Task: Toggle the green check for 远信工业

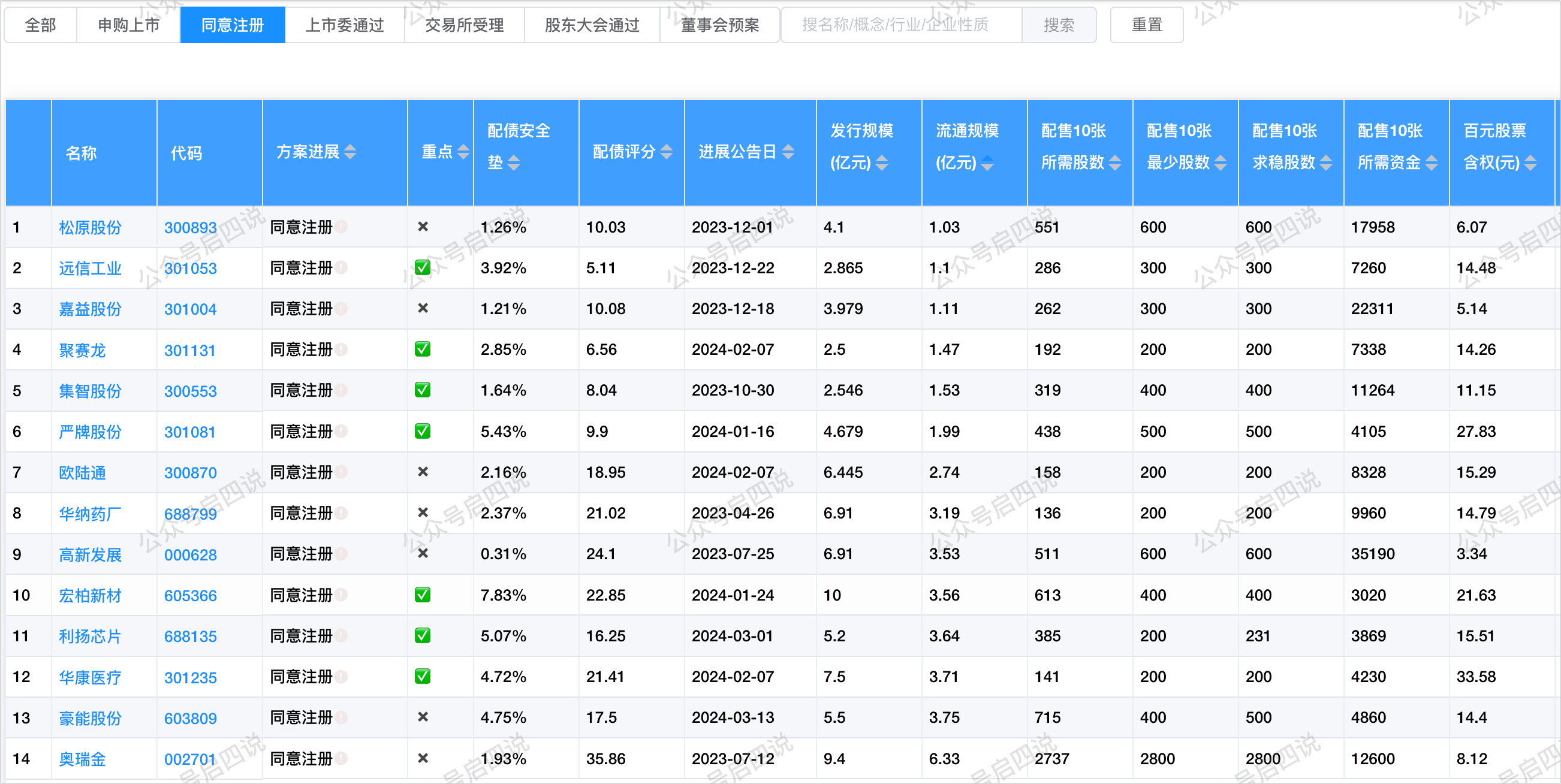Action: pos(423,268)
